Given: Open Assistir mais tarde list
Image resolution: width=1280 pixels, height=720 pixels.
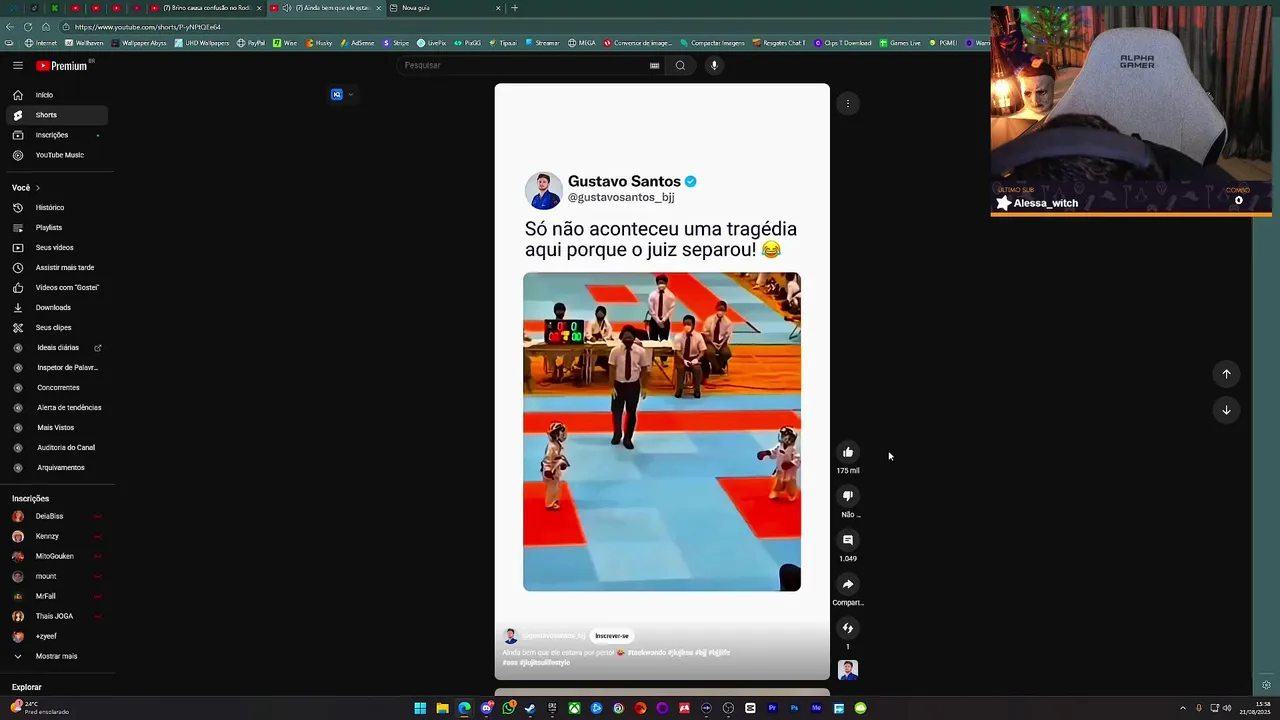Looking at the screenshot, I should (57, 268).
